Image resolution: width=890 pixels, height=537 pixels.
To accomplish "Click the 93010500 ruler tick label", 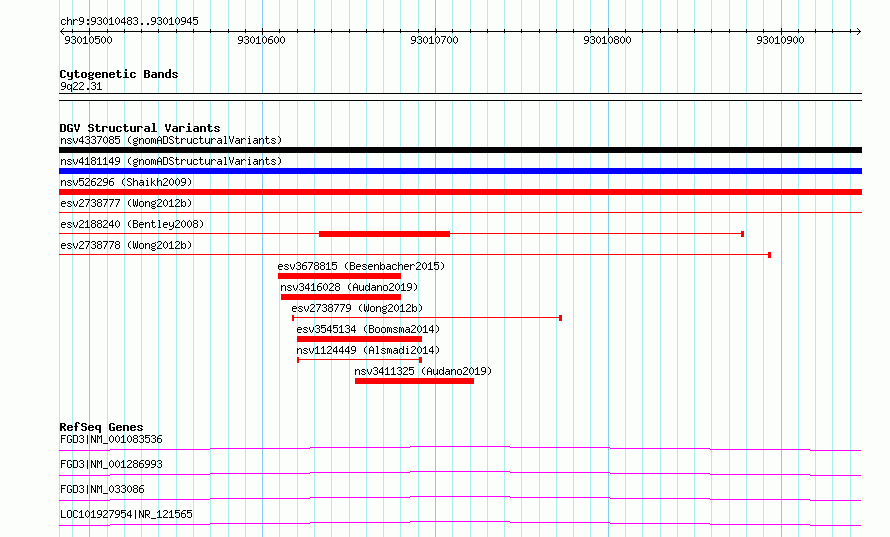I will (x=88, y=40).
